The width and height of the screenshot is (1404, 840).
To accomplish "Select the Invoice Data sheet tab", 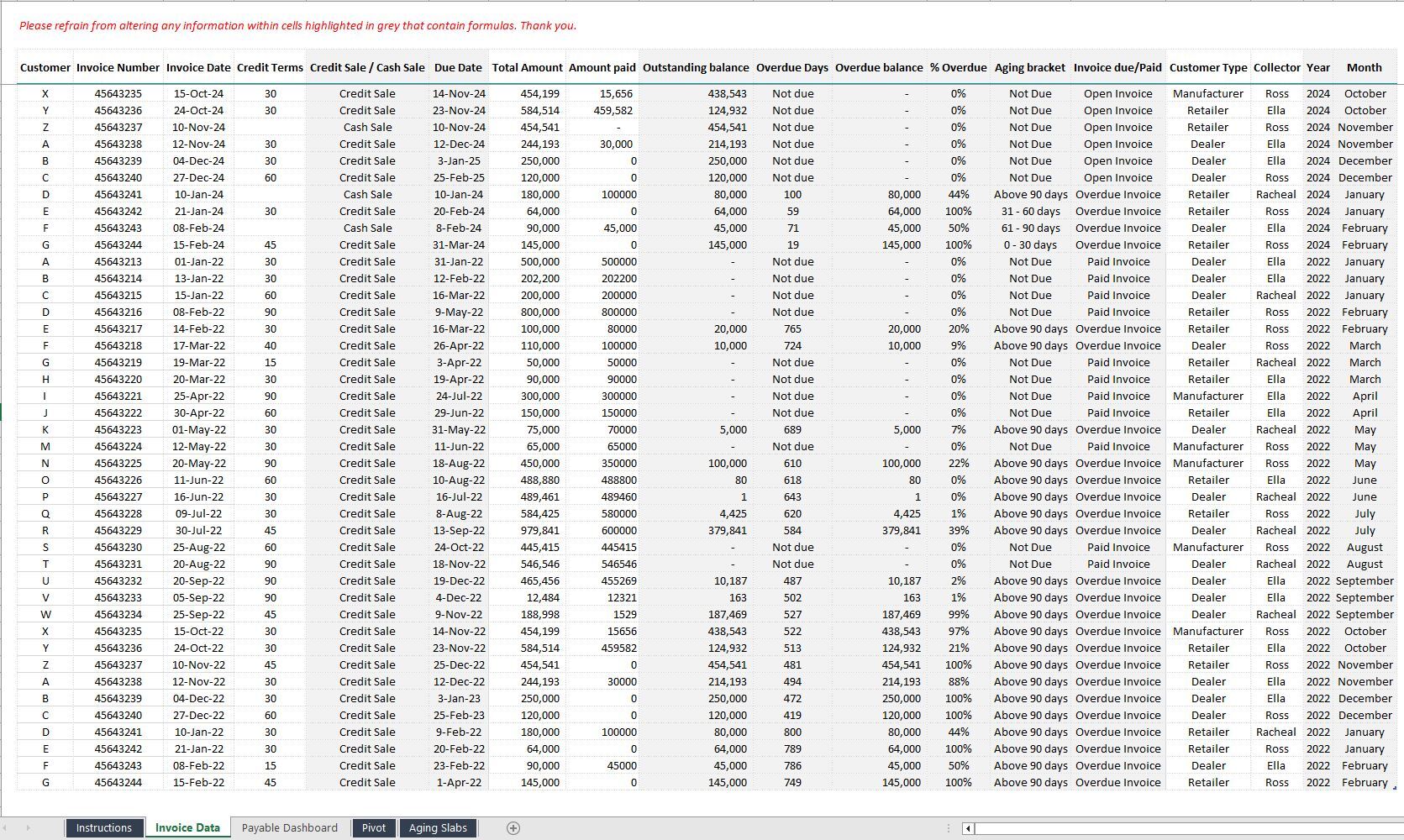I will pos(187,828).
